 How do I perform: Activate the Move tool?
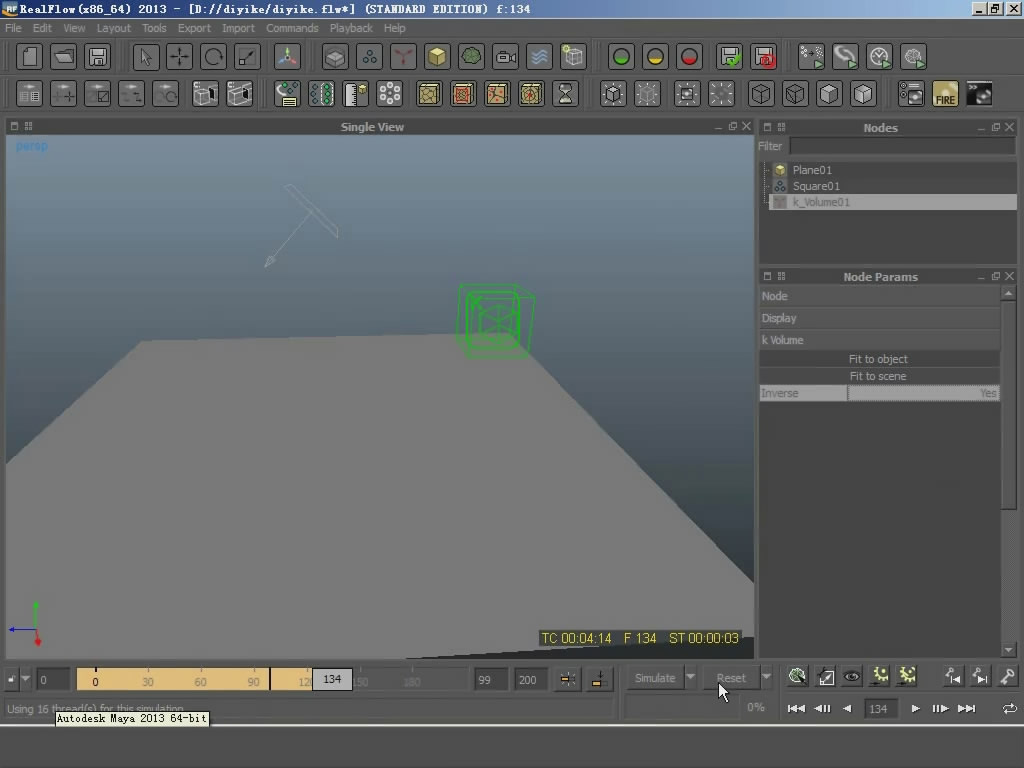pos(179,57)
